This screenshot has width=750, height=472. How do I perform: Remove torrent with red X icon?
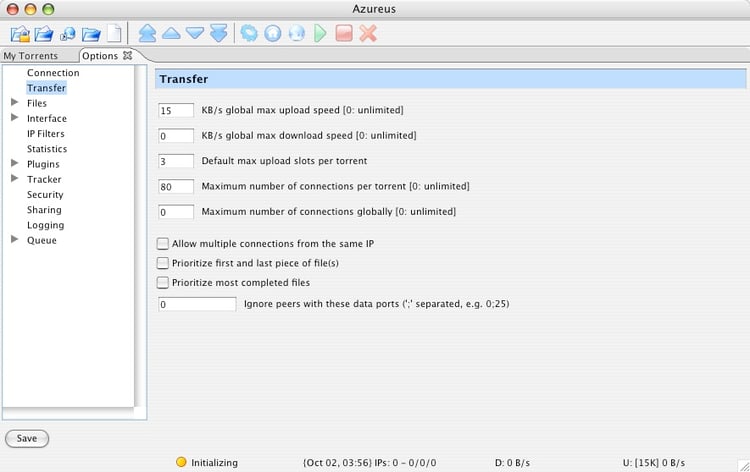[x=368, y=33]
